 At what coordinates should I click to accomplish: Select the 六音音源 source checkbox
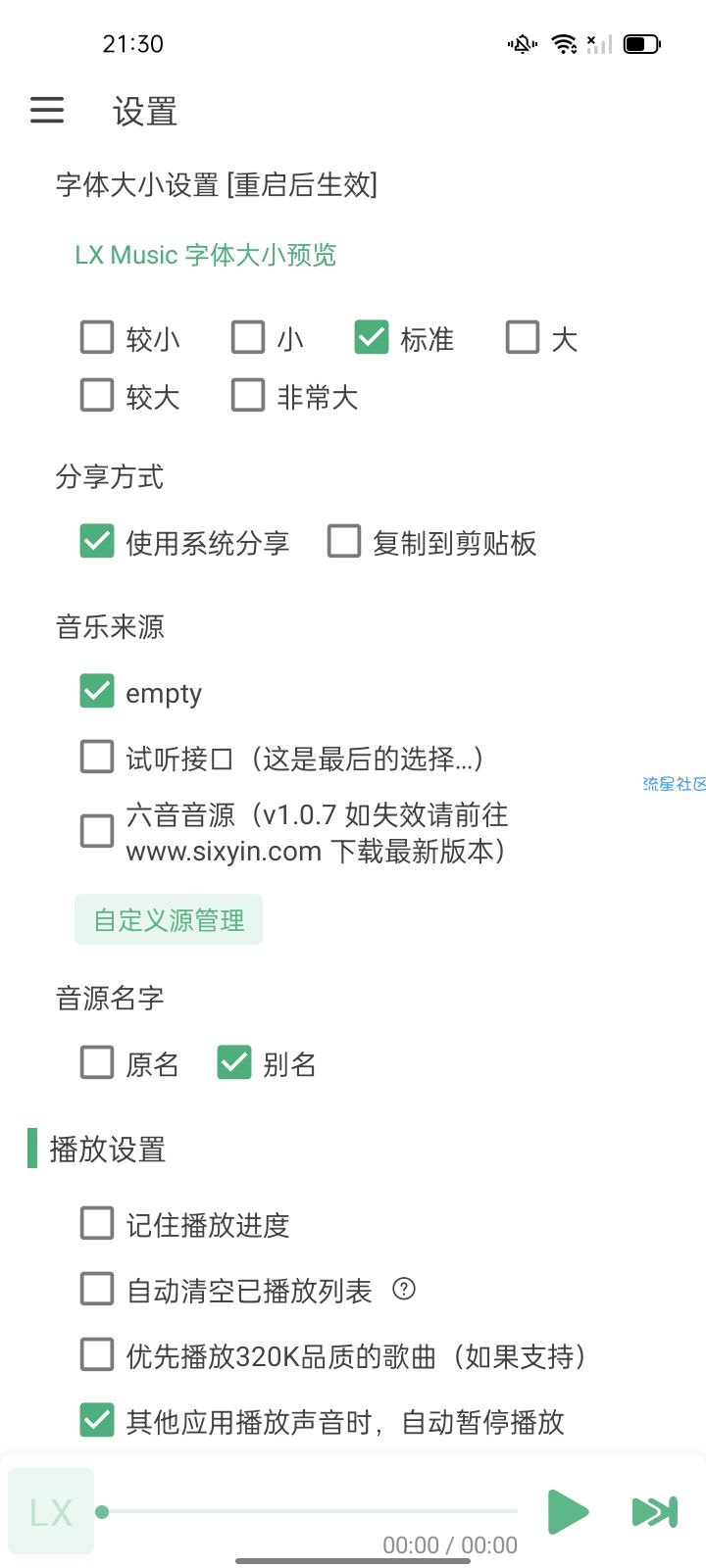pyautogui.click(x=96, y=831)
